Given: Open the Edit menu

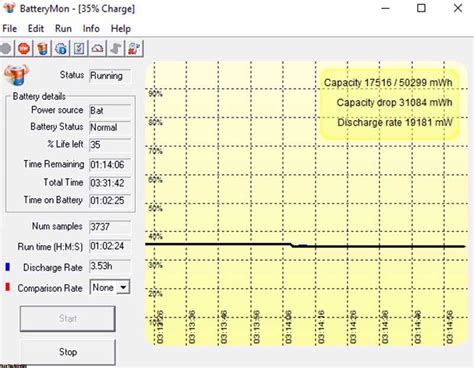Looking at the screenshot, I should 36,29.
